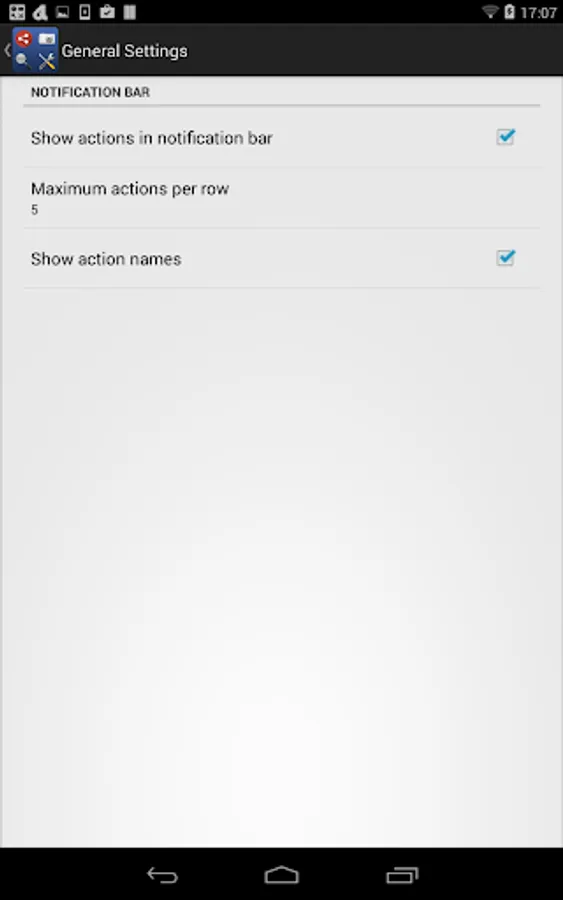Go back using the chevron beside app icon
This screenshot has width=563, height=900.
point(7,50)
